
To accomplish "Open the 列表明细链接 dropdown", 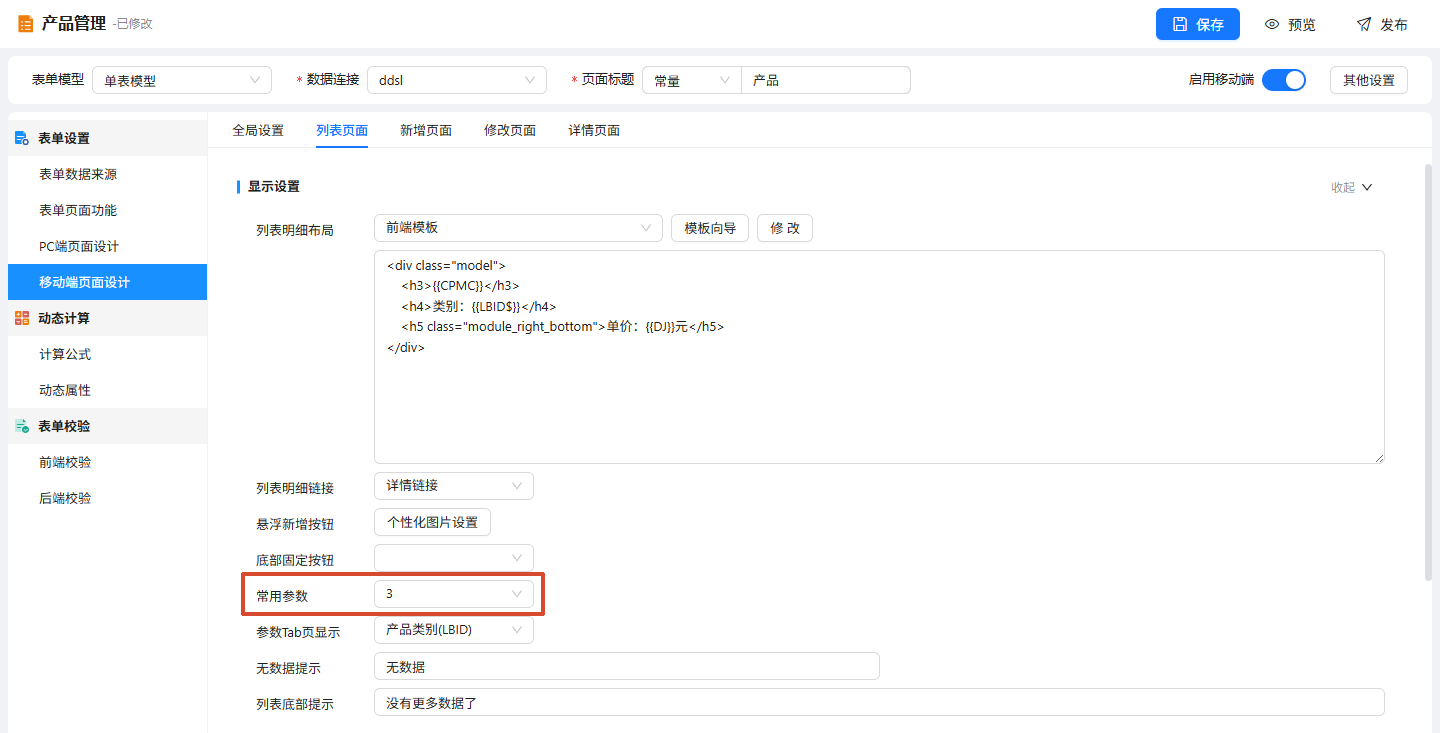I will [454, 486].
